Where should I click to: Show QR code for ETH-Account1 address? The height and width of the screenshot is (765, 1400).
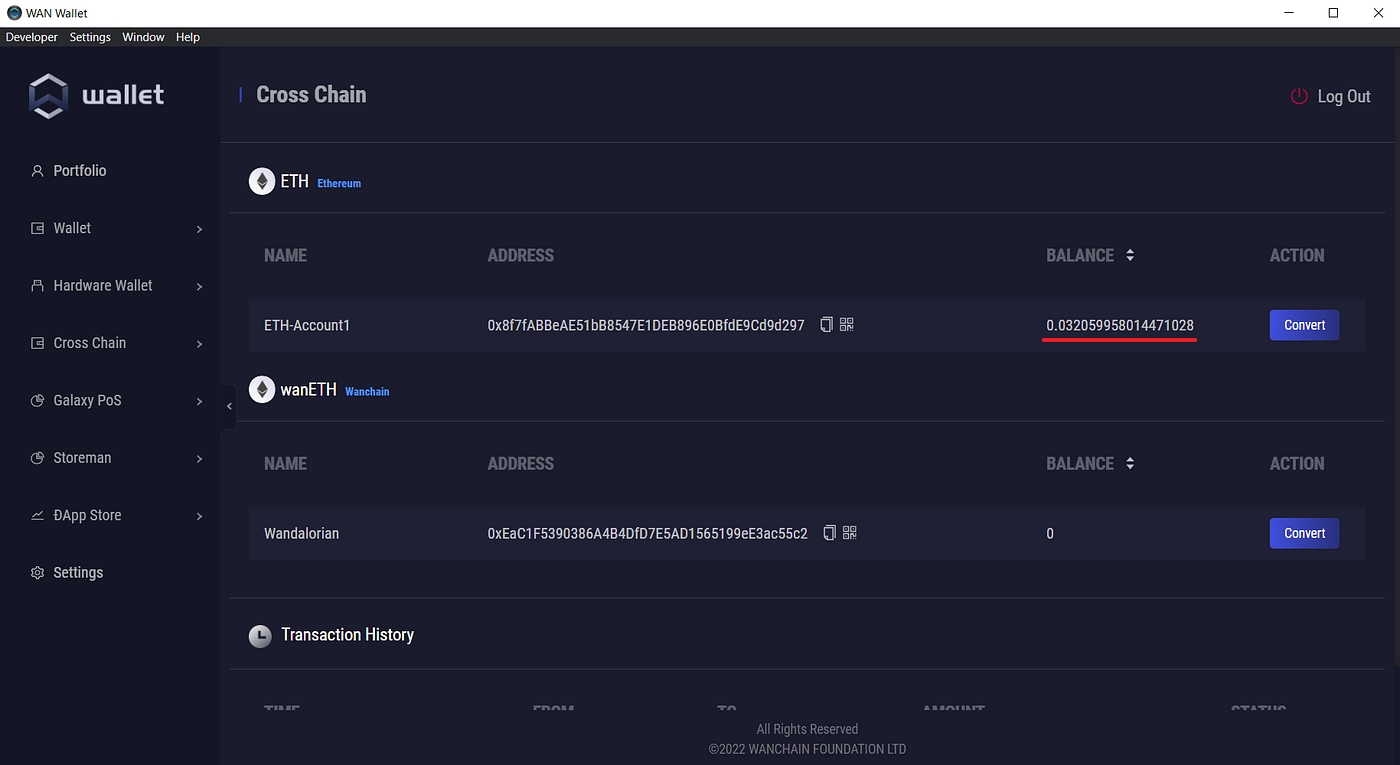tap(847, 325)
